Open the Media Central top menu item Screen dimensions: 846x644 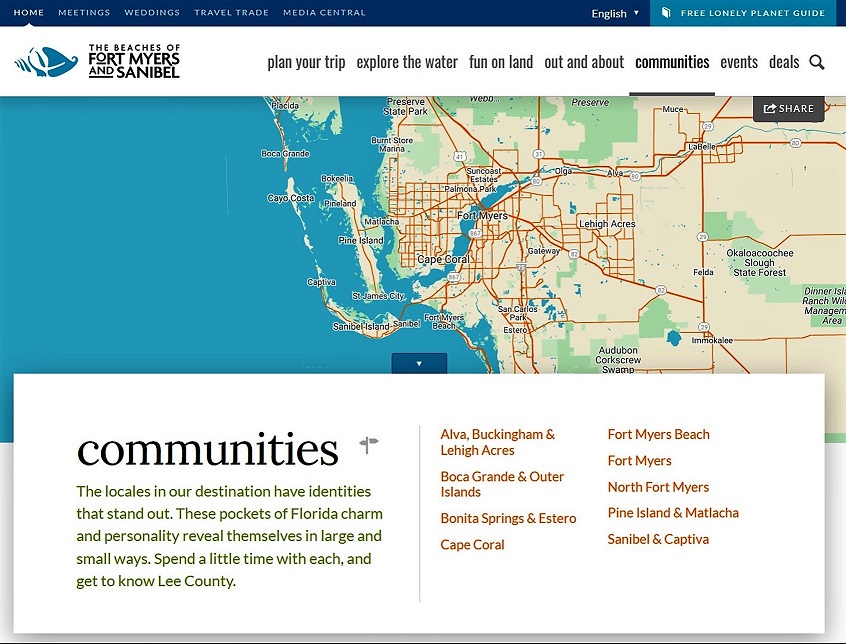[324, 12]
